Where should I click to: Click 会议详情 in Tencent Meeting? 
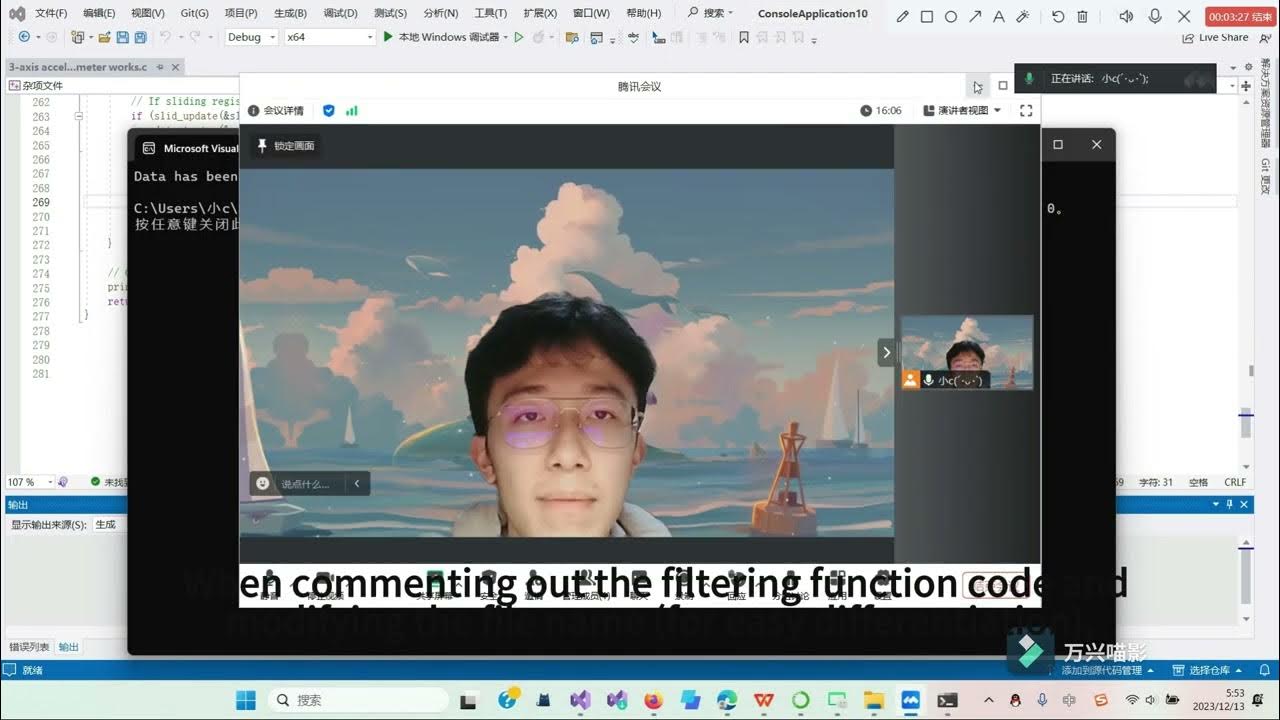pos(276,110)
